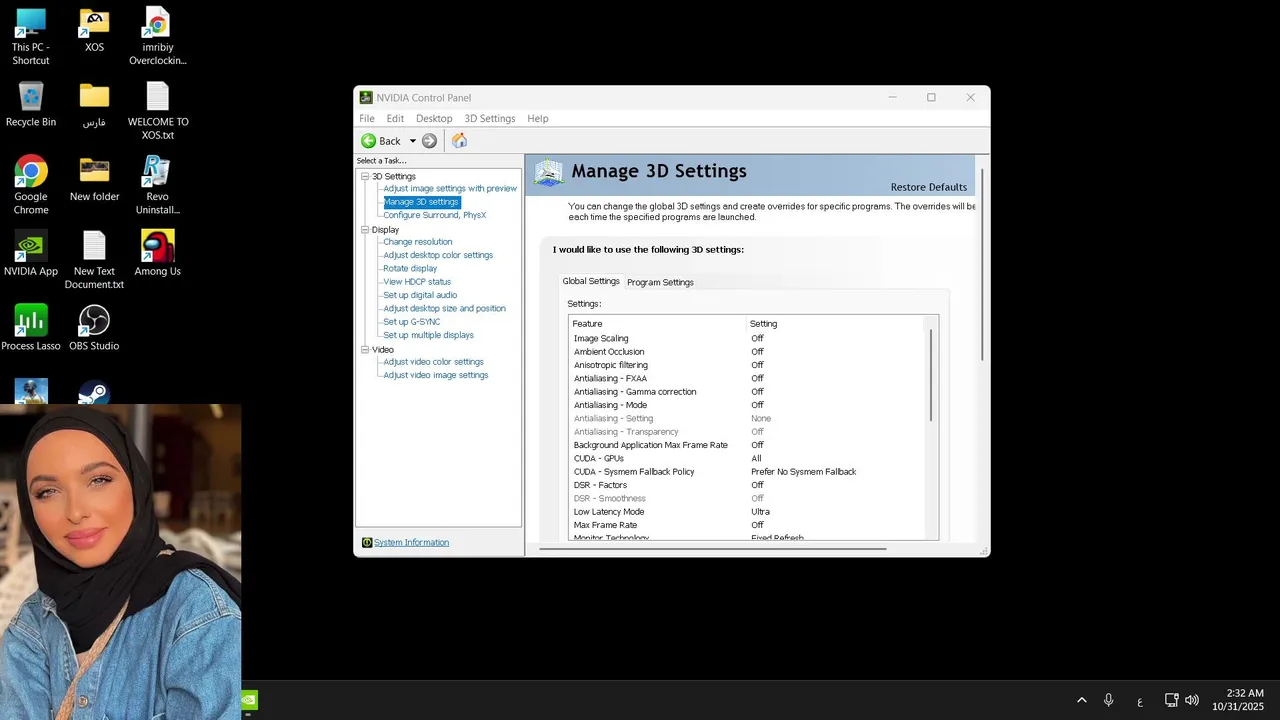This screenshot has height=720, width=1280.
Task: Open New Text Document.txt file
Action: pos(94,260)
